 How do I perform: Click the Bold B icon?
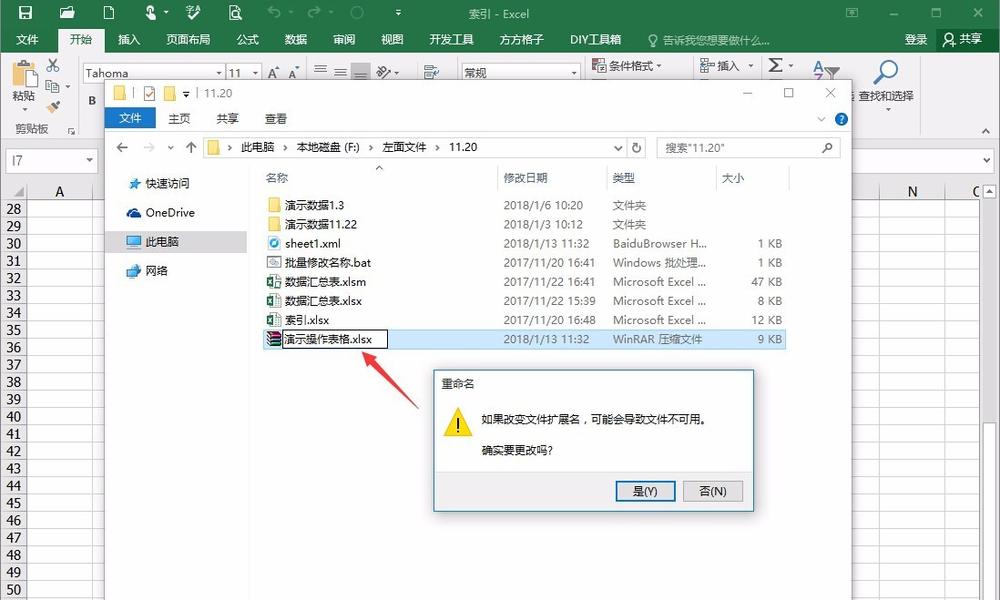tap(92, 100)
